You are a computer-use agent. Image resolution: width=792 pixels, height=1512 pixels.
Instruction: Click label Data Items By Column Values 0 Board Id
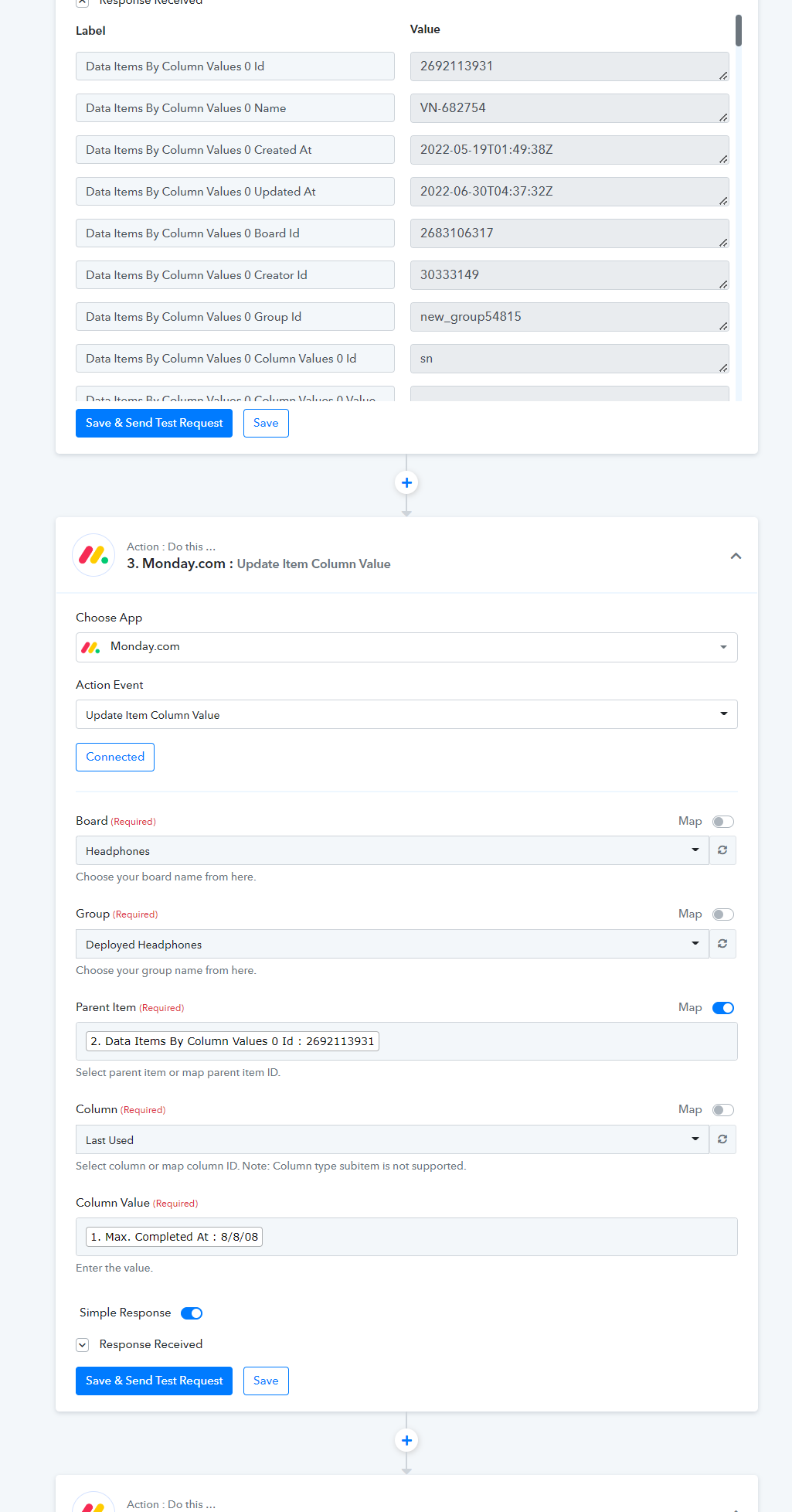(x=235, y=233)
